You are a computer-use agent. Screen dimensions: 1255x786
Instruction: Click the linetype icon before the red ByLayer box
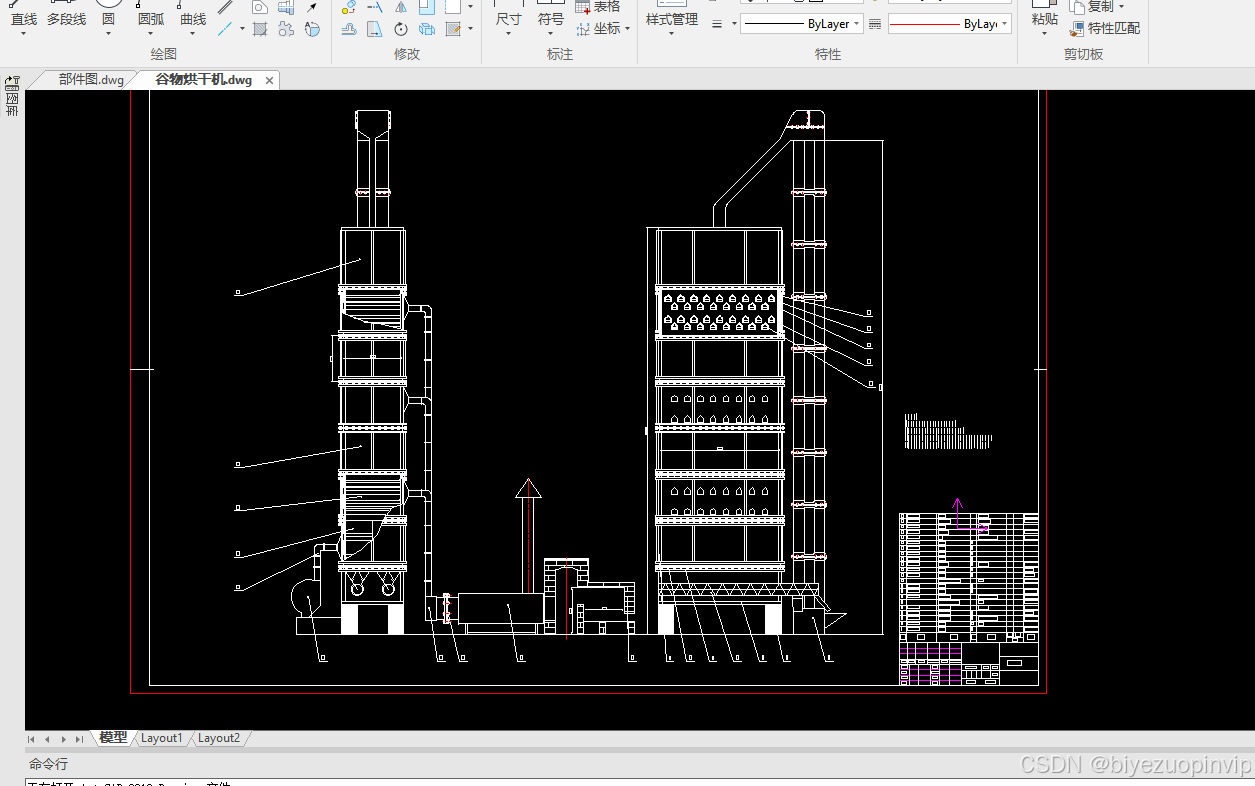(x=875, y=24)
